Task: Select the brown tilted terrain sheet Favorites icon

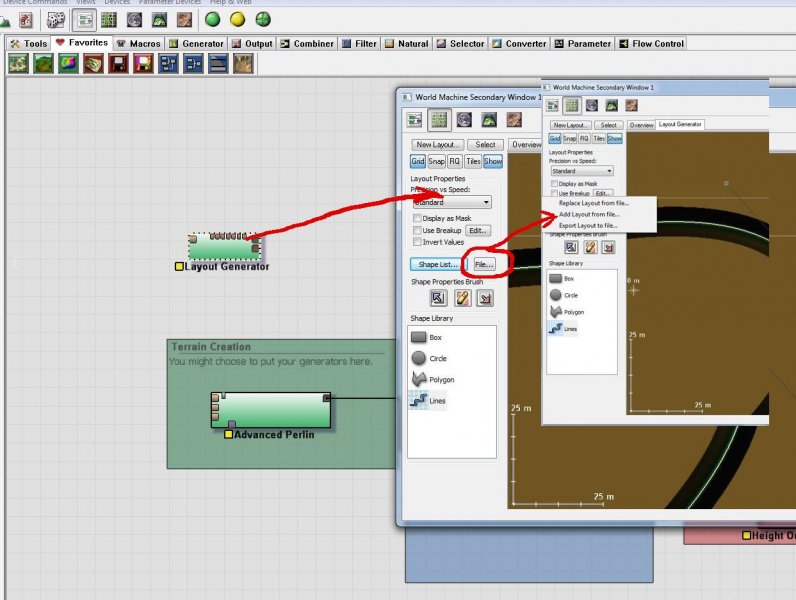Action: point(93,64)
